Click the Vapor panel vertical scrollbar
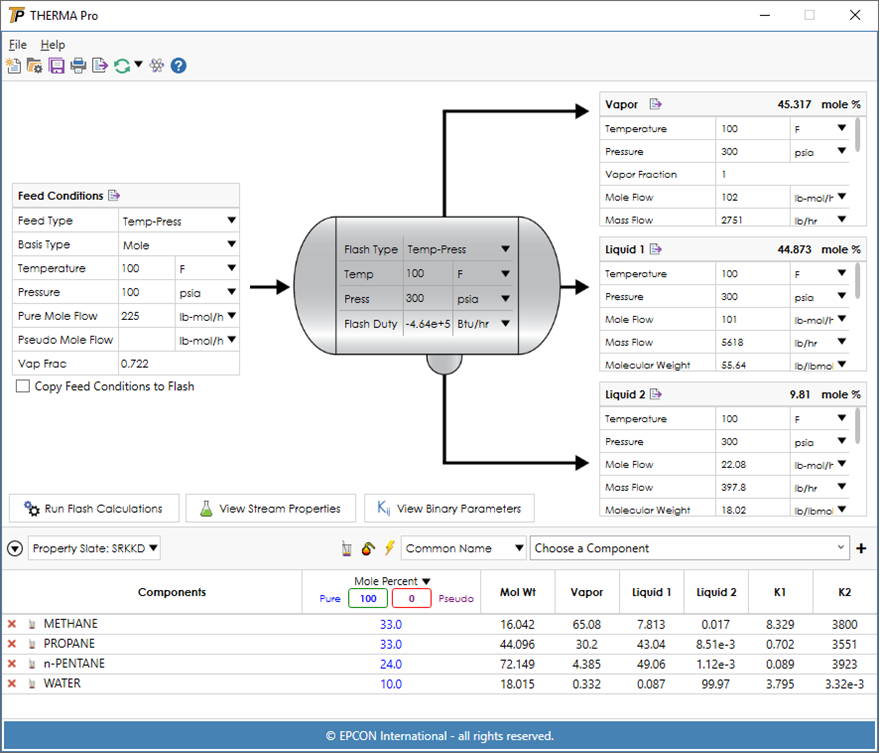This screenshot has height=753, width=880. 858,135
